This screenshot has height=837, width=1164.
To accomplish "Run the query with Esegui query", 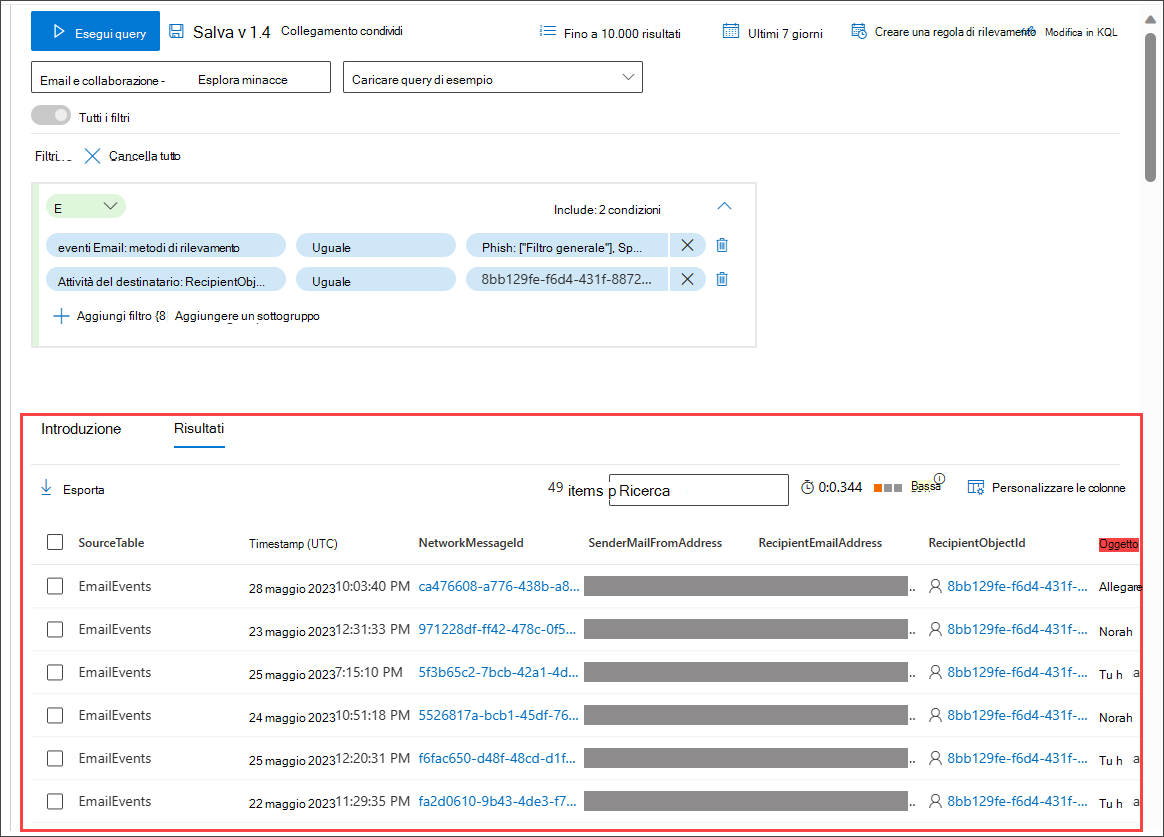I will click(x=95, y=31).
